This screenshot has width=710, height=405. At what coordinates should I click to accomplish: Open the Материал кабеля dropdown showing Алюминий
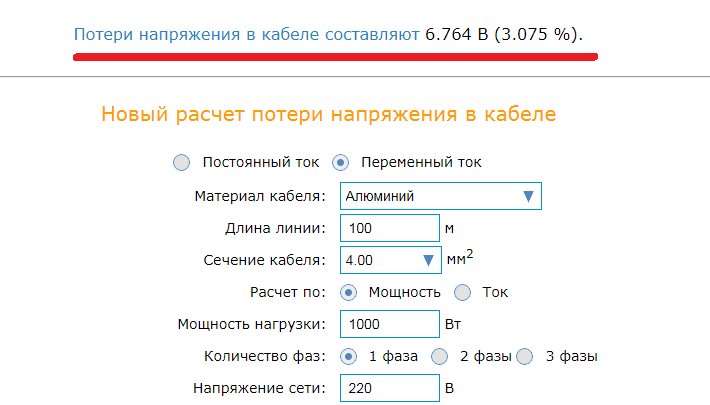pos(440,196)
